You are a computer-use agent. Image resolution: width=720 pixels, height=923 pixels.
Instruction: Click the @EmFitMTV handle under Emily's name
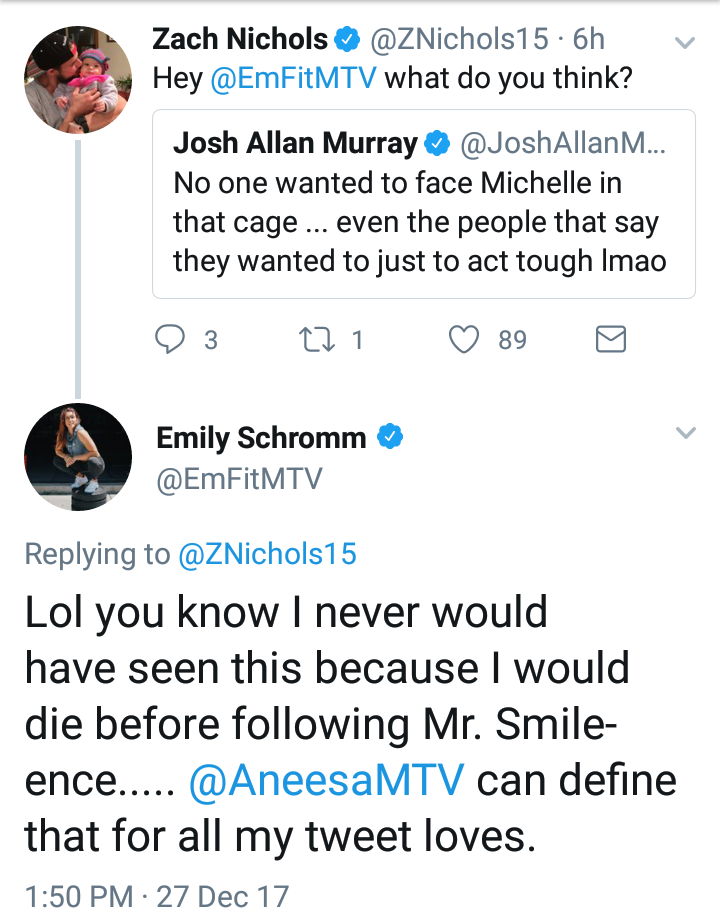tap(240, 479)
